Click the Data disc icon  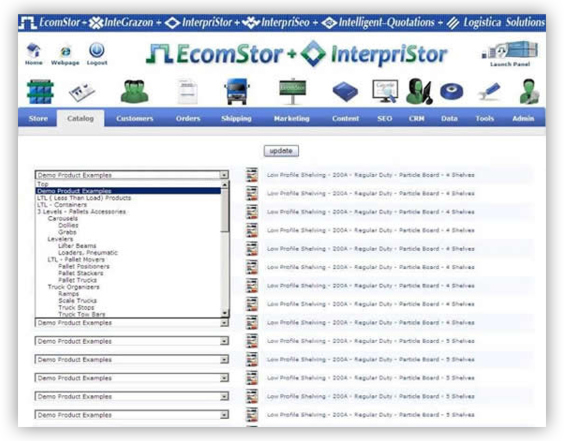point(452,91)
